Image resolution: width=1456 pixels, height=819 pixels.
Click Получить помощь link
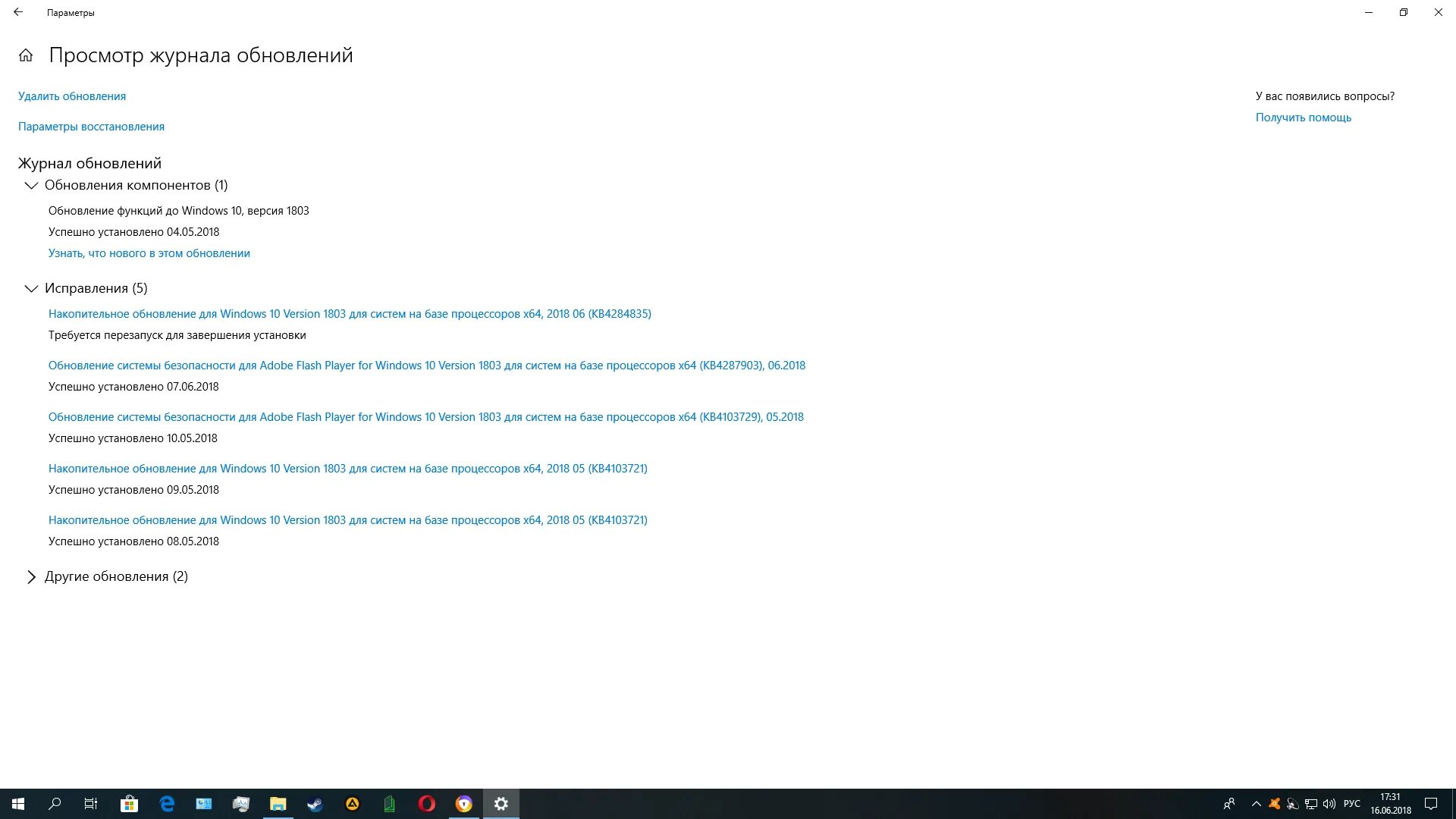(1303, 118)
